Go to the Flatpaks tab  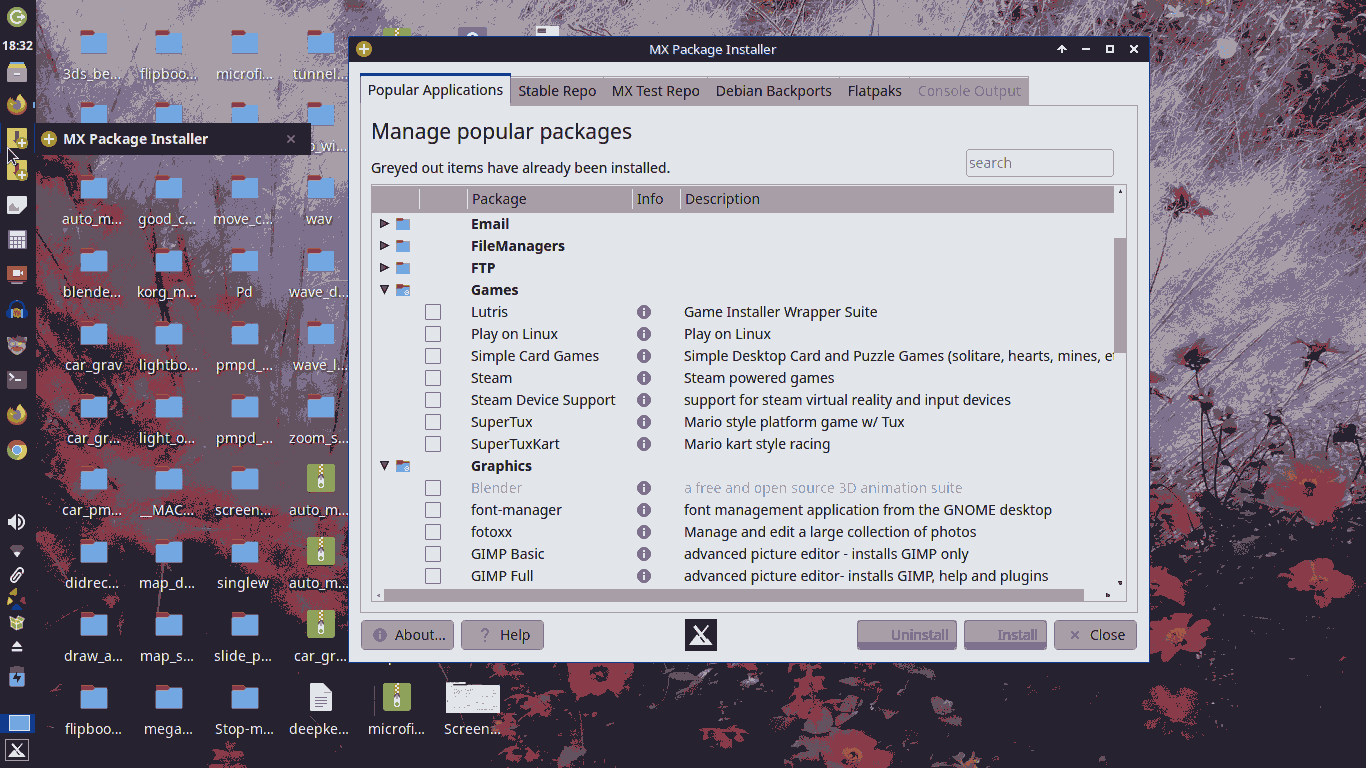click(x=875, y=91)
